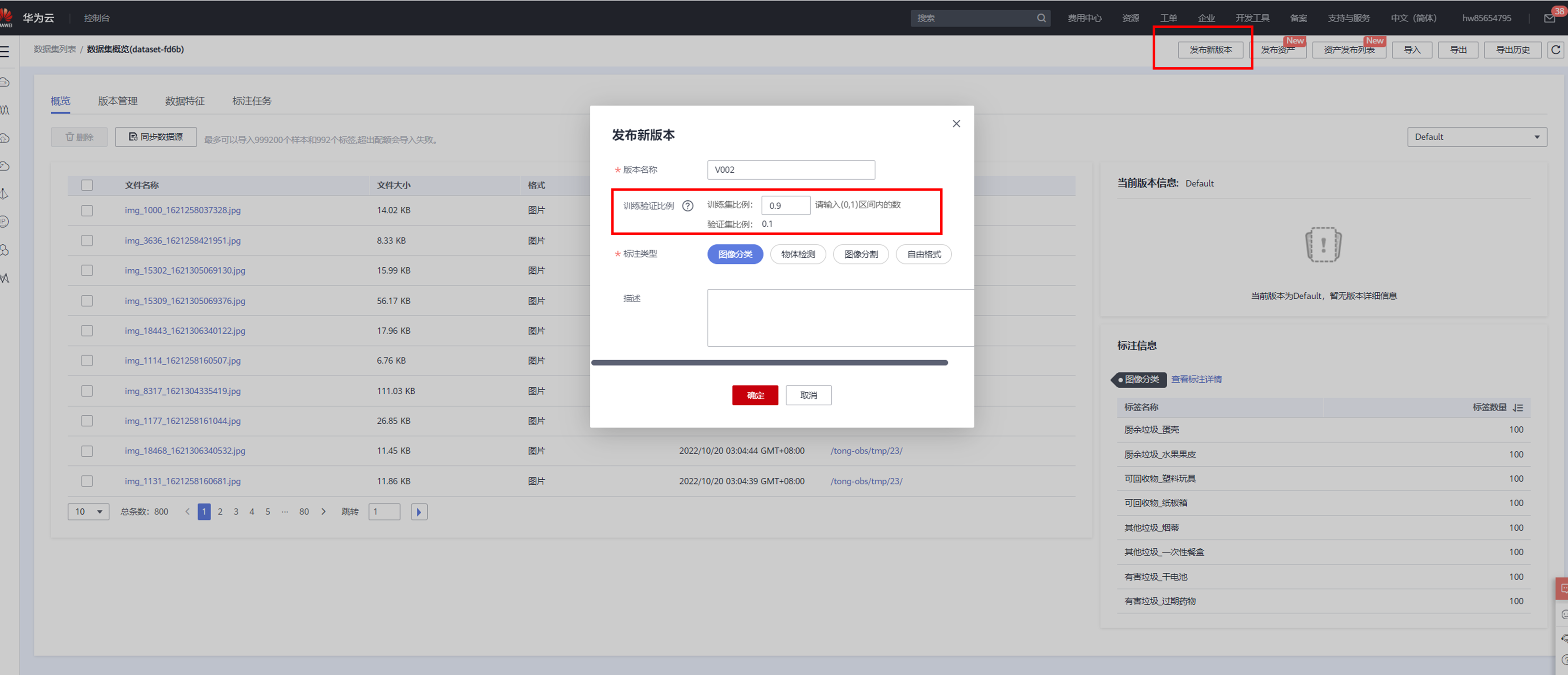Switch to the 标注任务 tab
The image size is (1568, 675).
251,101
